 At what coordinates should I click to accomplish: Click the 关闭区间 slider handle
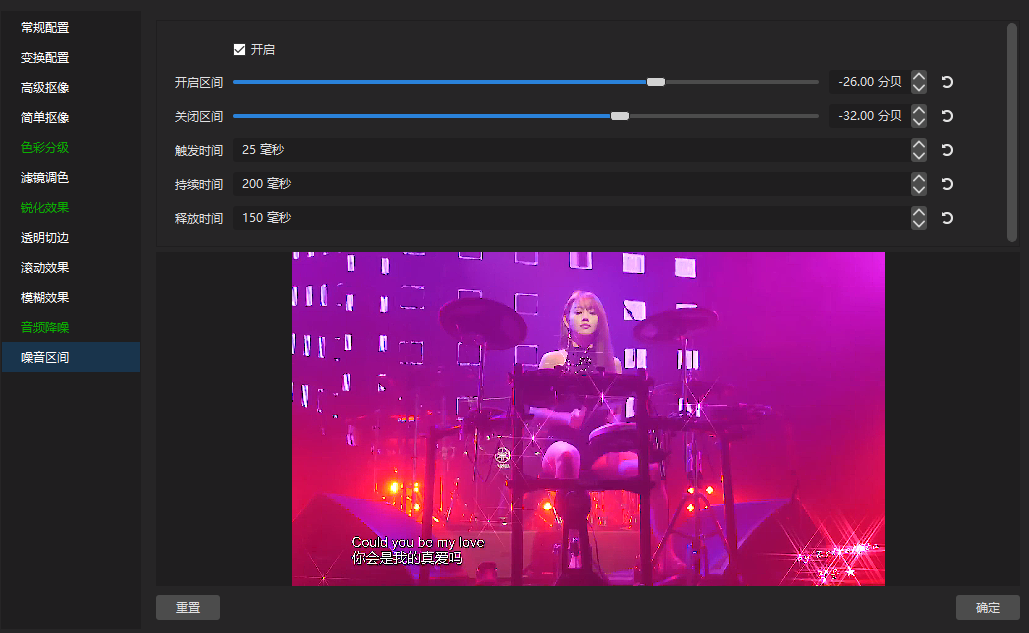pyautogui.click(x=620, y=116)
